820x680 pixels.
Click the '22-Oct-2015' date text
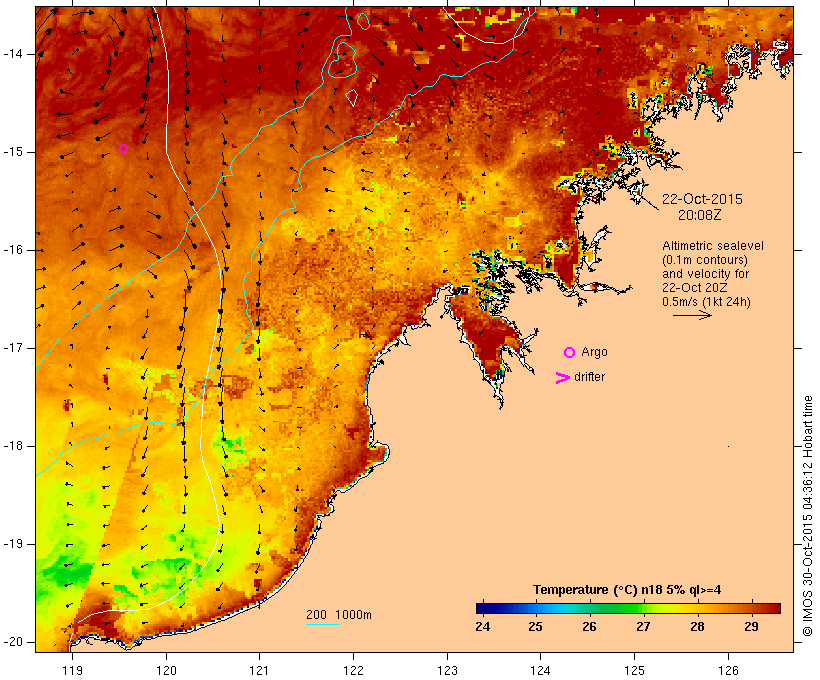pos(702,199)
